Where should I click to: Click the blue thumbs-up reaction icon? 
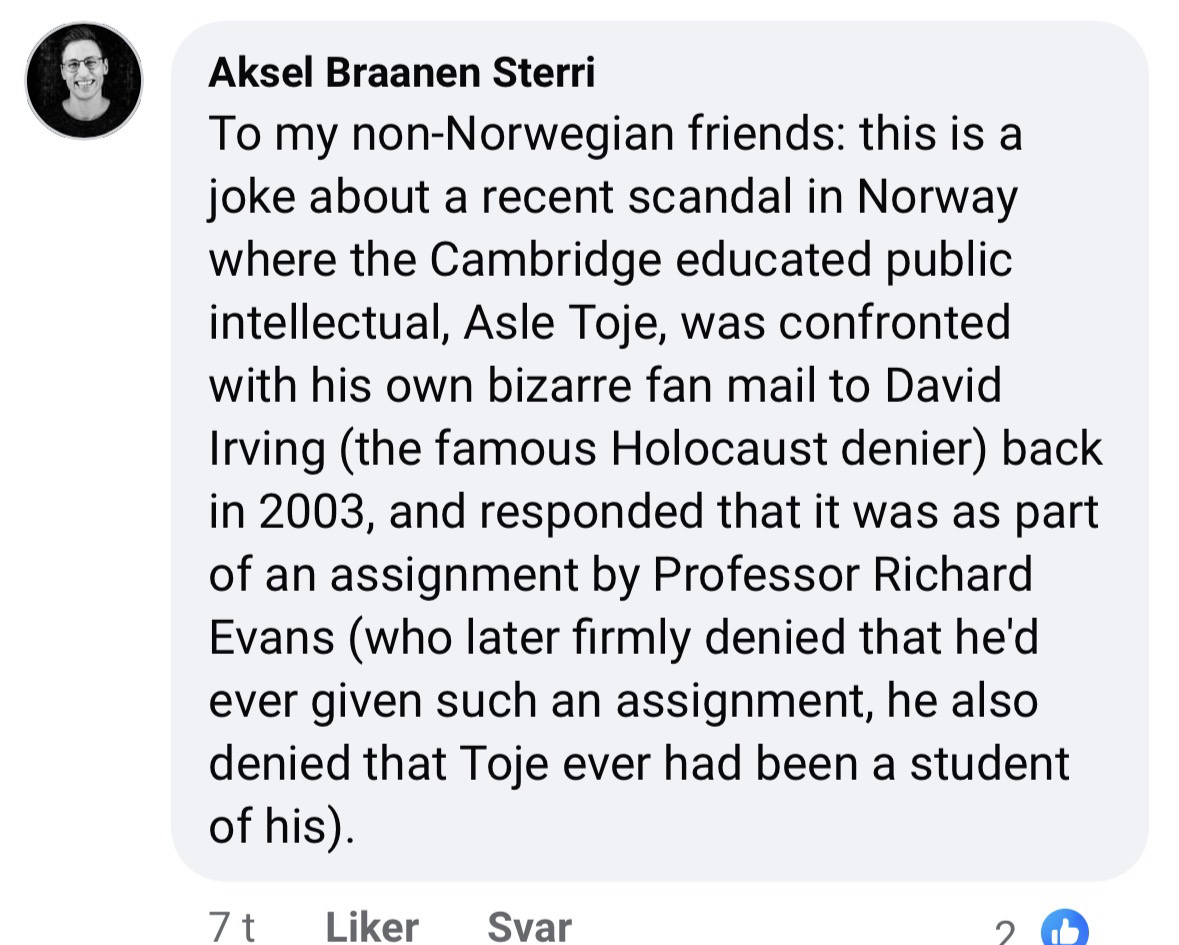(1065, 929)
